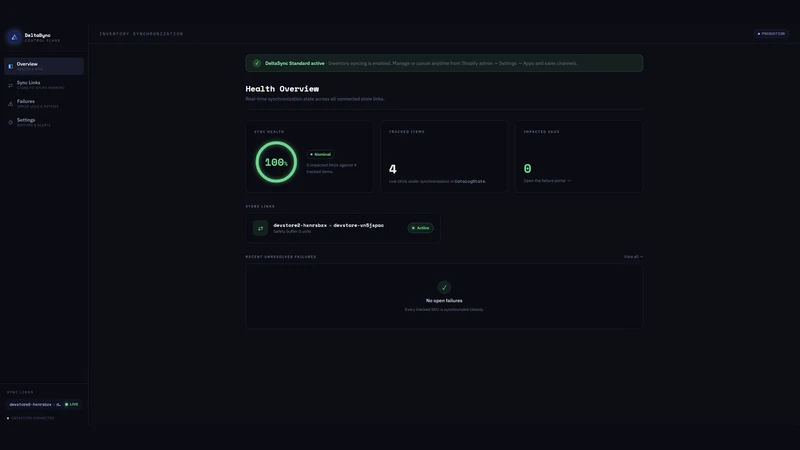Click the Datastore Connected status text
800x450 pixels.
pos(33,418)
